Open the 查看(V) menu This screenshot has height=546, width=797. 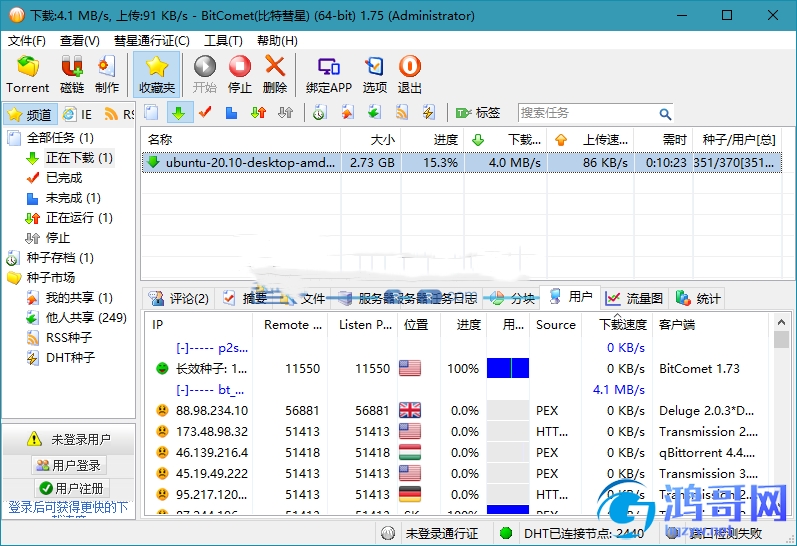click(79, 41)
